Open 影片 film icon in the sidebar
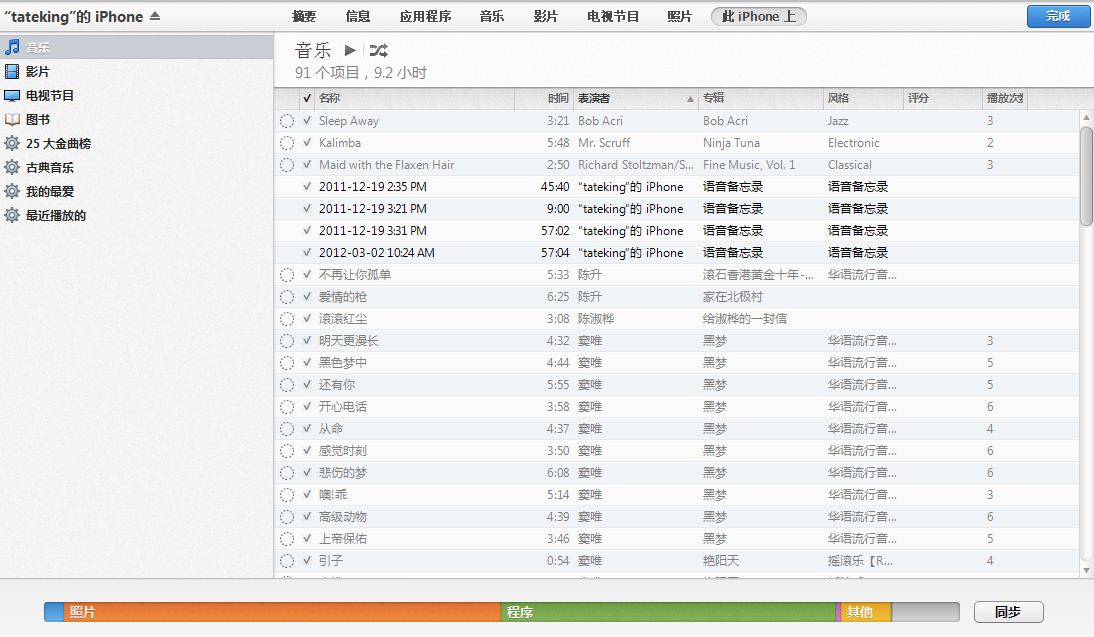Image resolution: width=1094 pixels, height=637 pixels. 37,72
